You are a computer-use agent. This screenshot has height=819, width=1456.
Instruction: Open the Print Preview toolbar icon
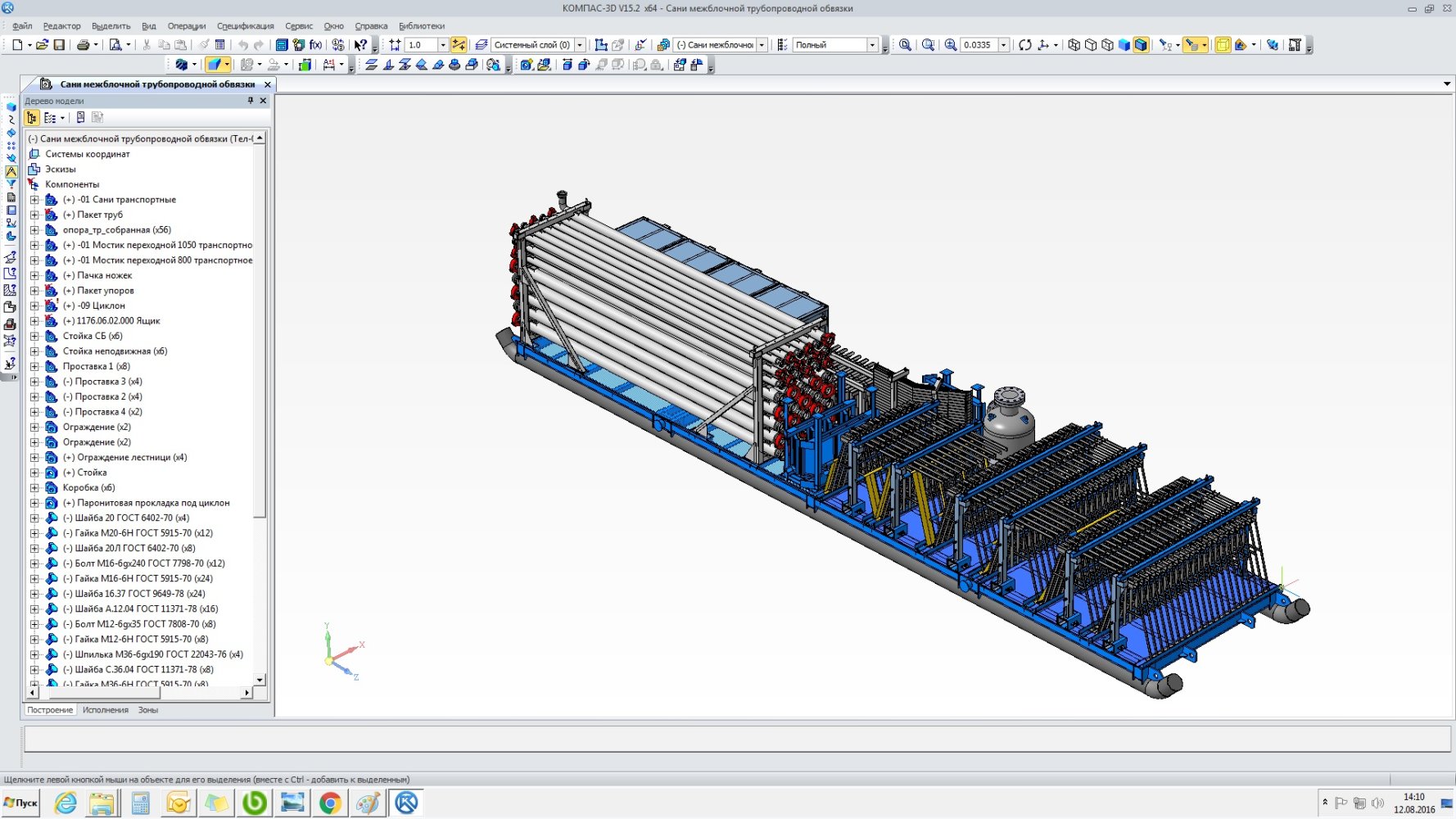coord(115,45)
